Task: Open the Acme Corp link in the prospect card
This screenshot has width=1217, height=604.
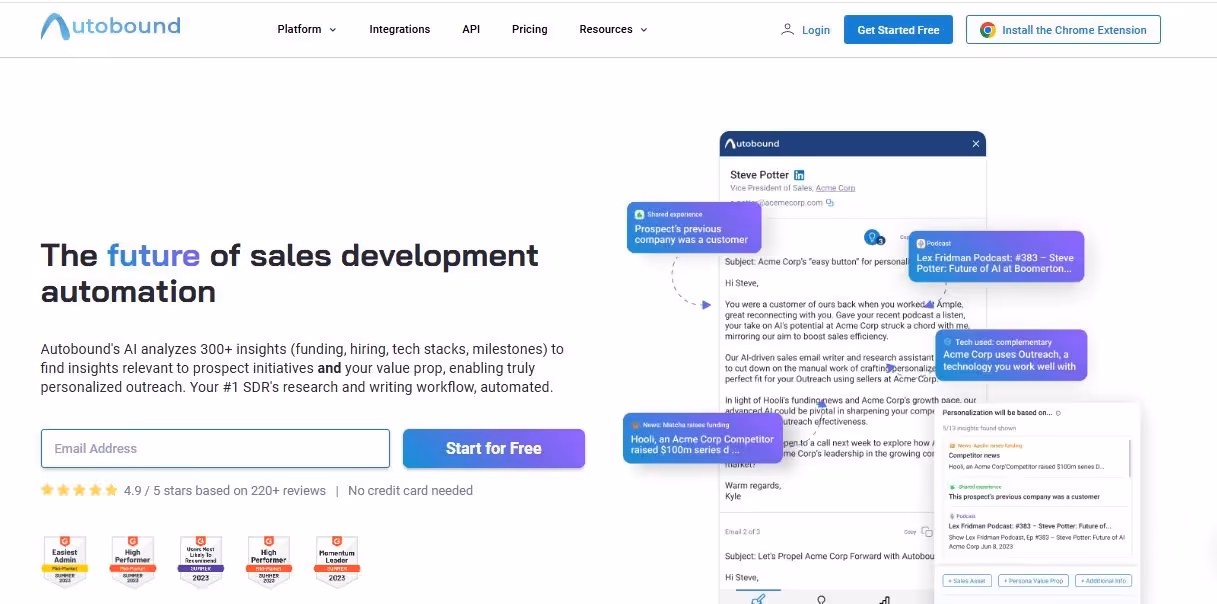Action: click(835, 188)
